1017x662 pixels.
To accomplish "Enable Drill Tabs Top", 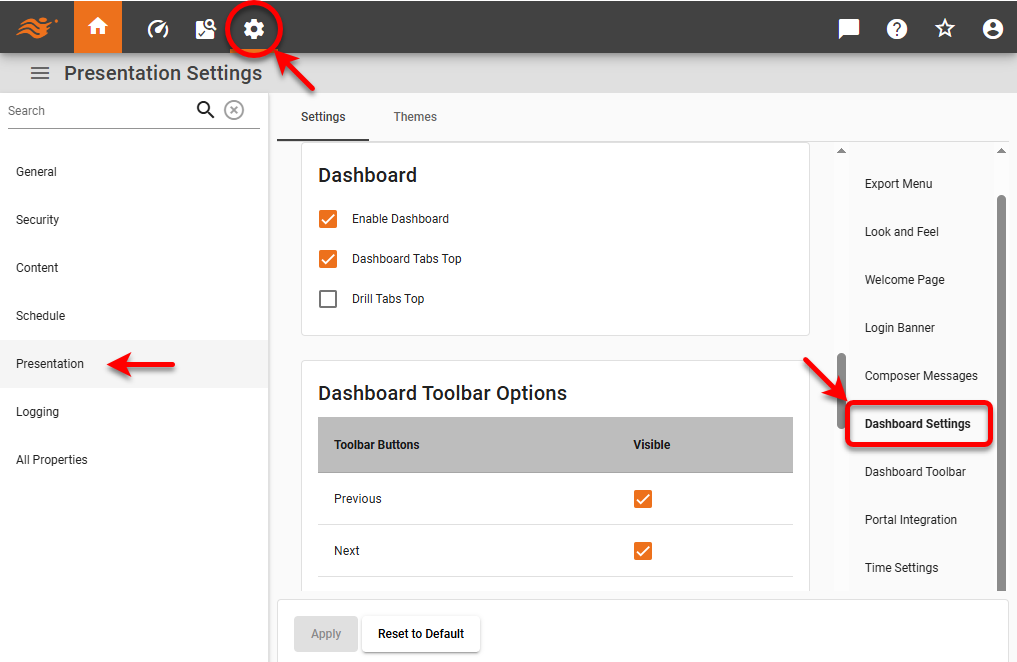I will pos(328,298).
